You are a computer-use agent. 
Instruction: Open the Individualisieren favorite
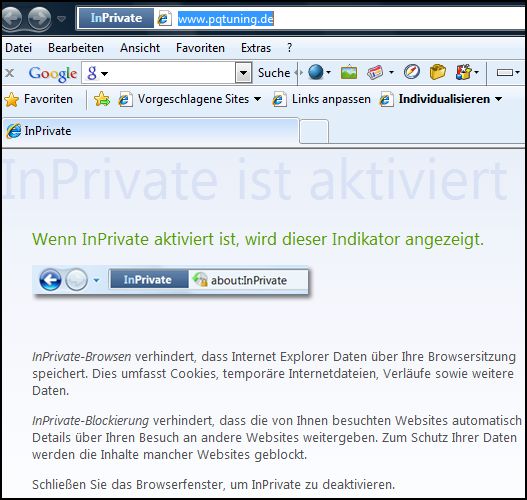coord(435,99)
